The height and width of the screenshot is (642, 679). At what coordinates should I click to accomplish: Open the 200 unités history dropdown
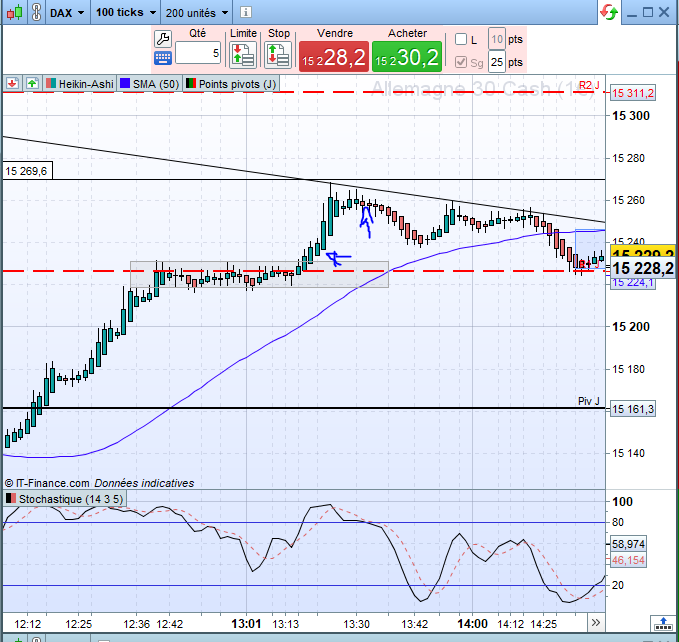197,13
